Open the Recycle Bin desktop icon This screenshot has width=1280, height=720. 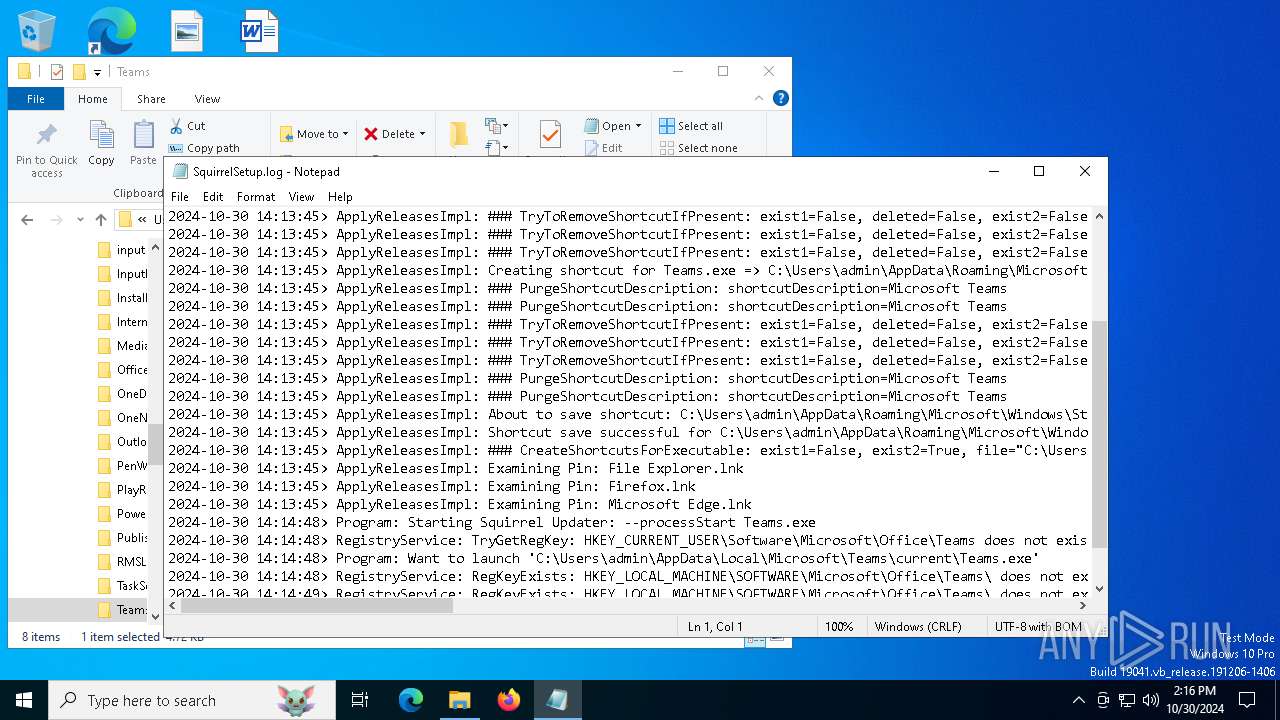click(x=37, y=31)
